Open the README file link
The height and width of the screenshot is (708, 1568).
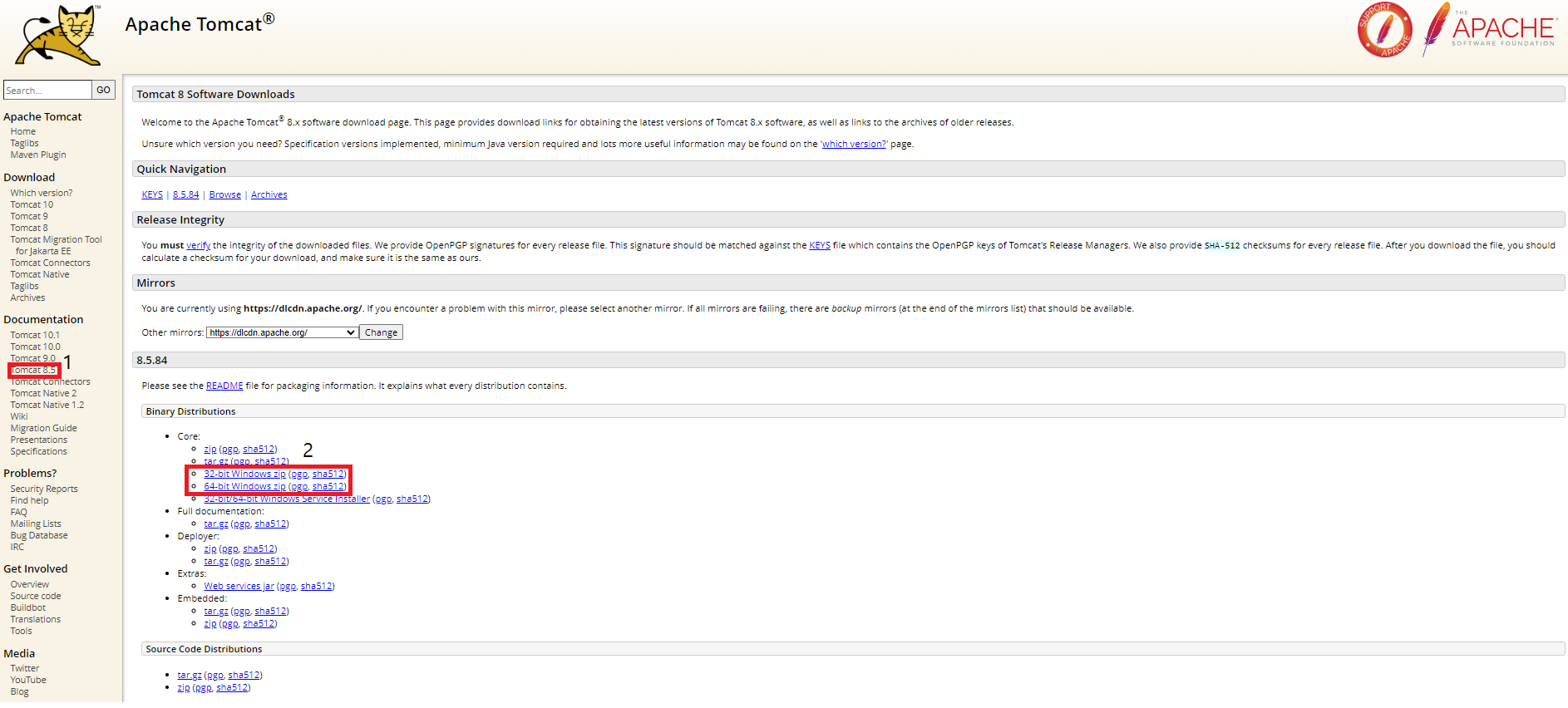coord(224,386)
